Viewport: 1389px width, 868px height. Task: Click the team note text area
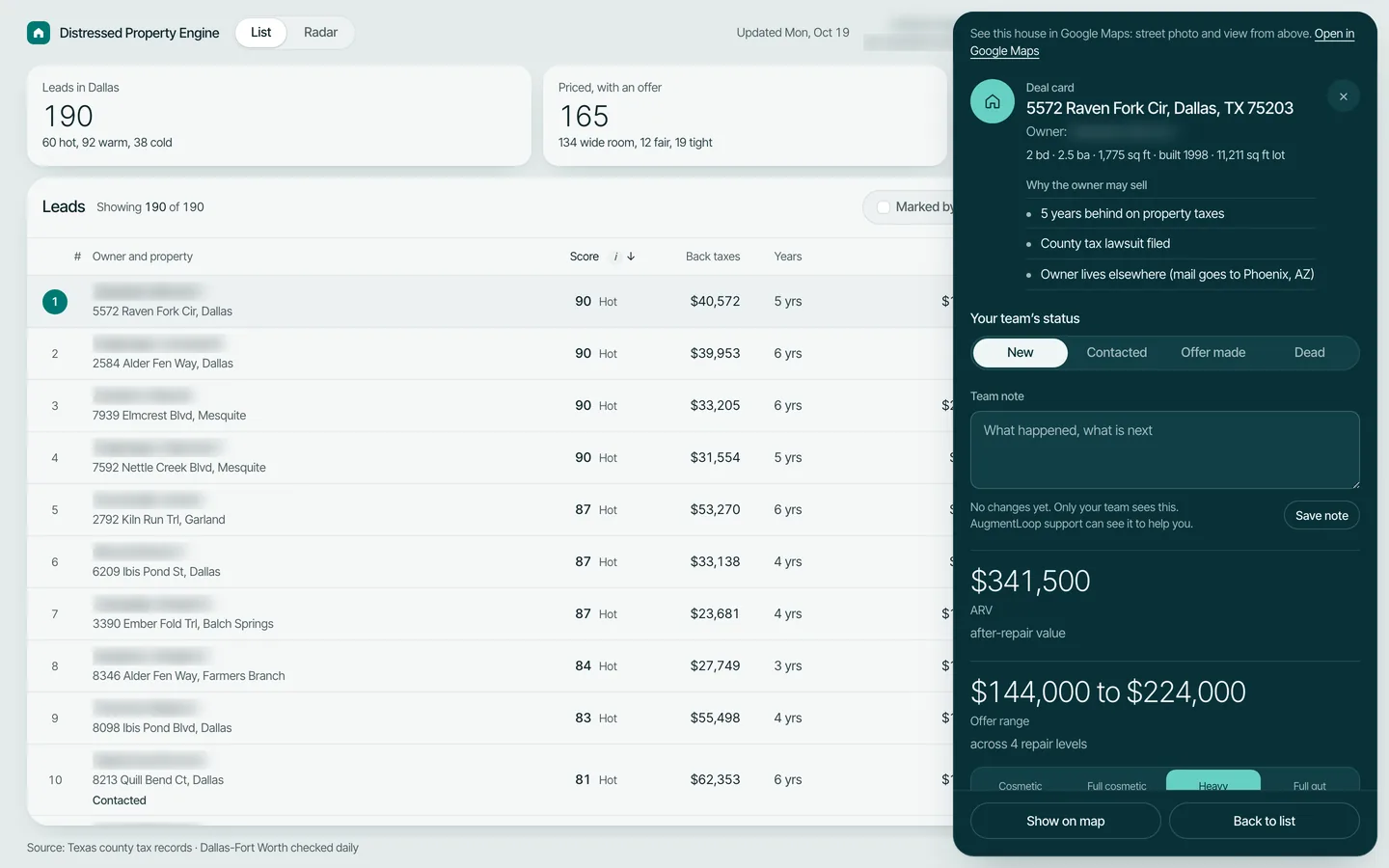coord(1164,450)
